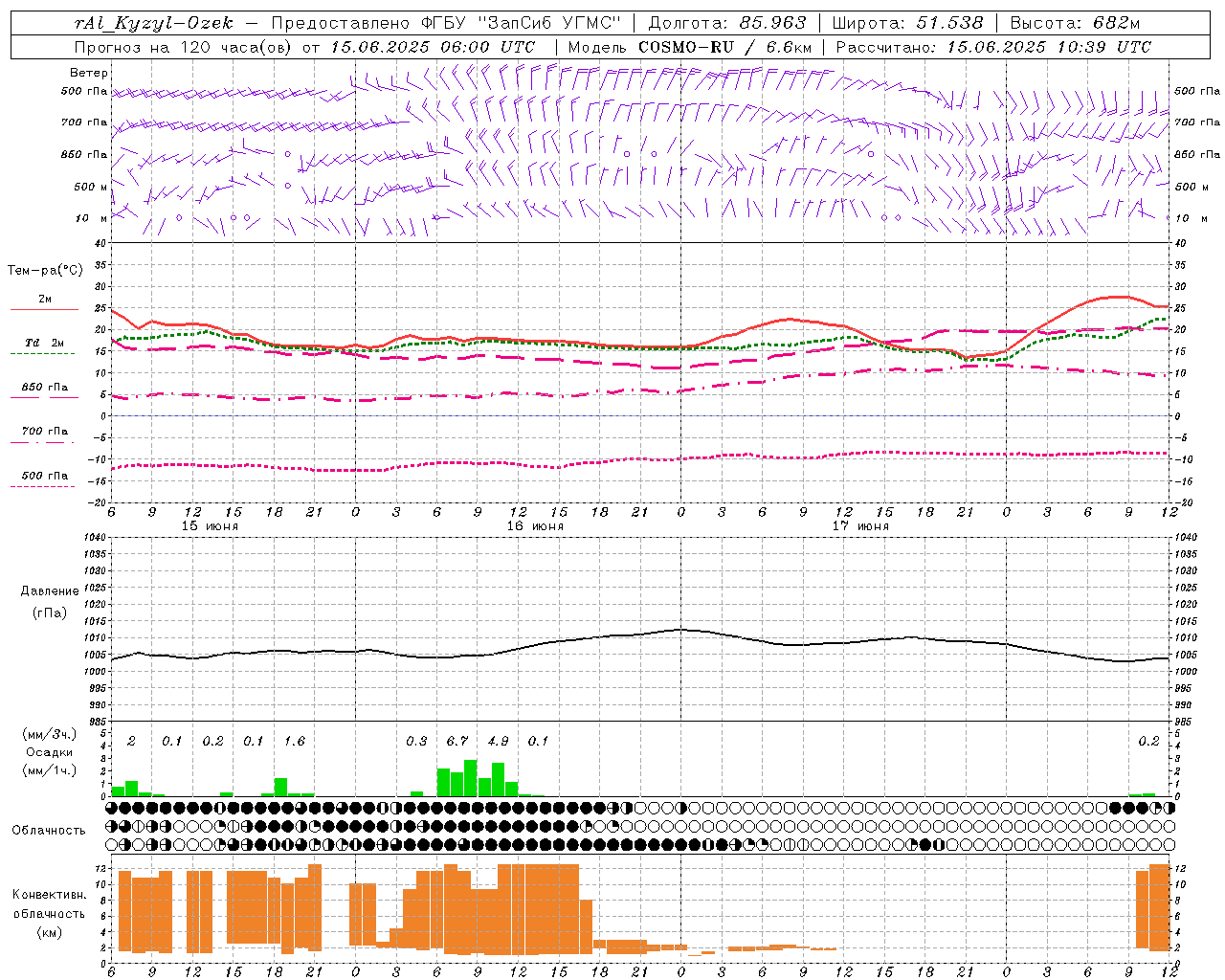Select the 'Предоставлено ФГБУ "ЗапСиб УГМС"' text
1225x980 pixels.
[x=447, y=23]
